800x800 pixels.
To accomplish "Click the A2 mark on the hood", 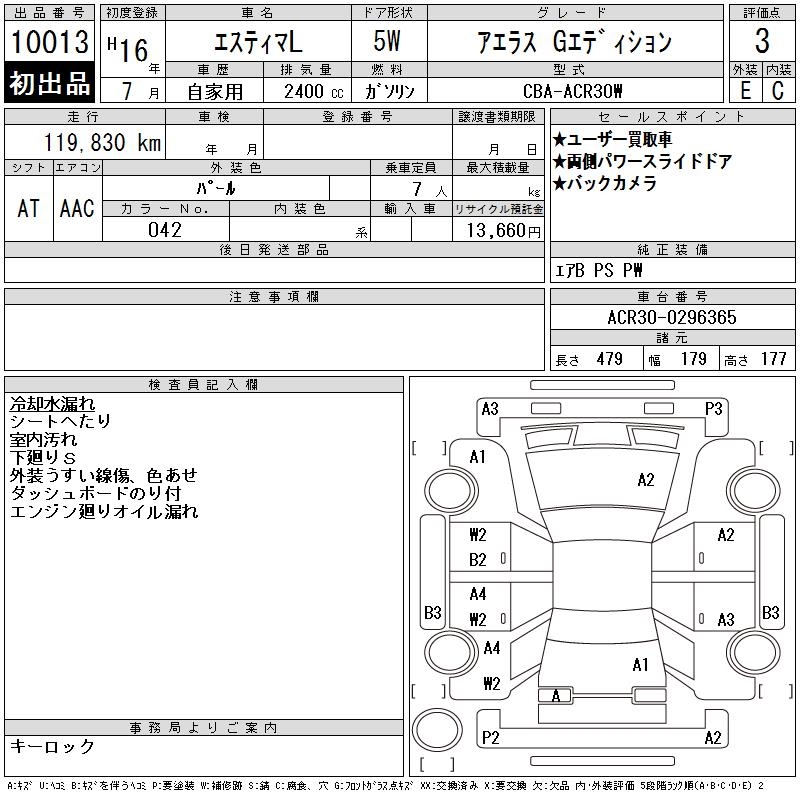I will point(645,480).
